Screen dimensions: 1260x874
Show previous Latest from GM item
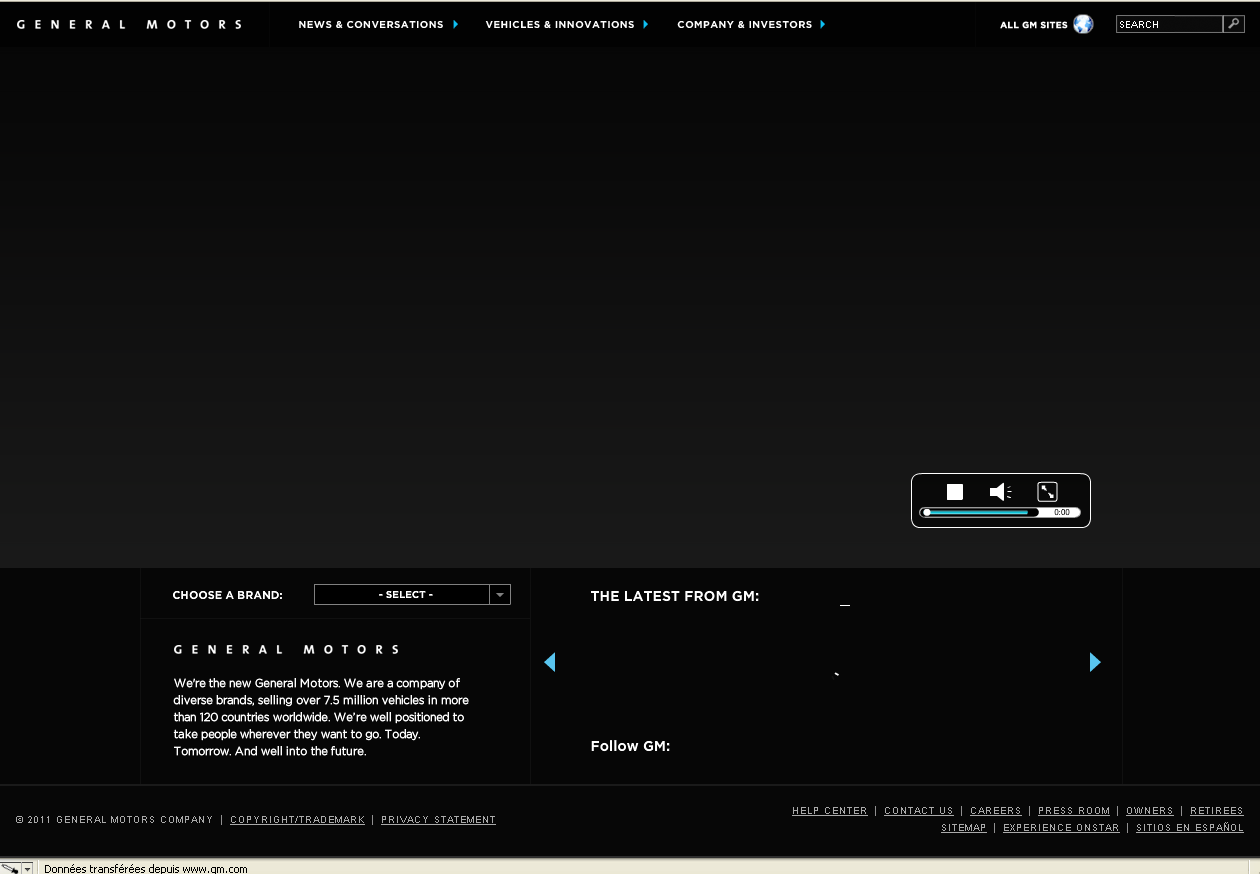[549, 662]
